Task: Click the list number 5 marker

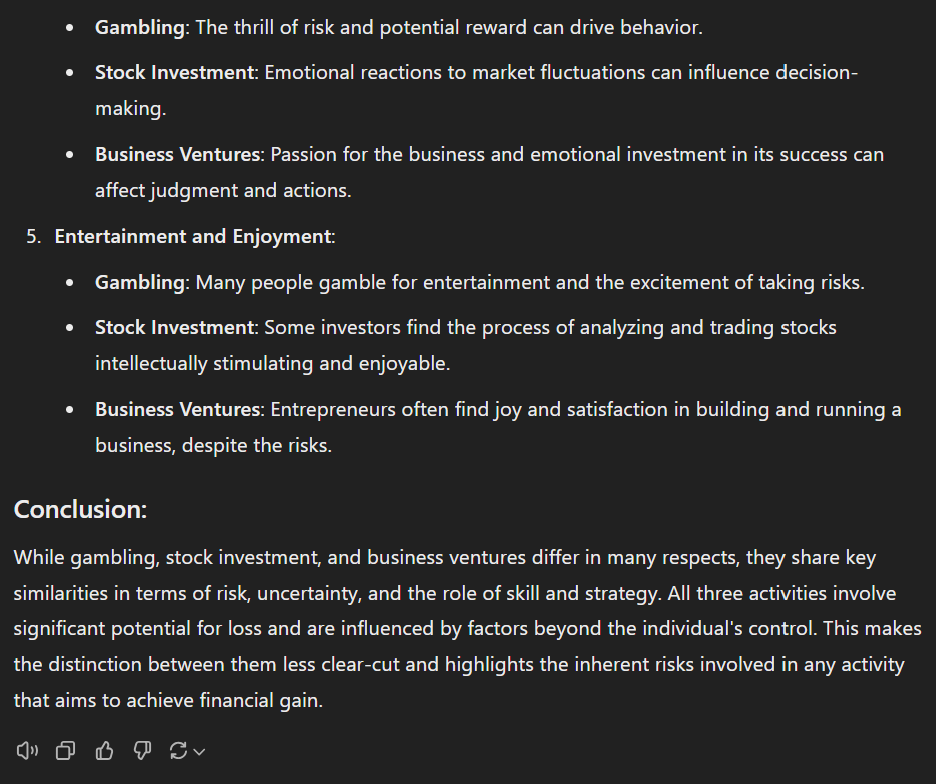Action: click(x=33, y=236)
